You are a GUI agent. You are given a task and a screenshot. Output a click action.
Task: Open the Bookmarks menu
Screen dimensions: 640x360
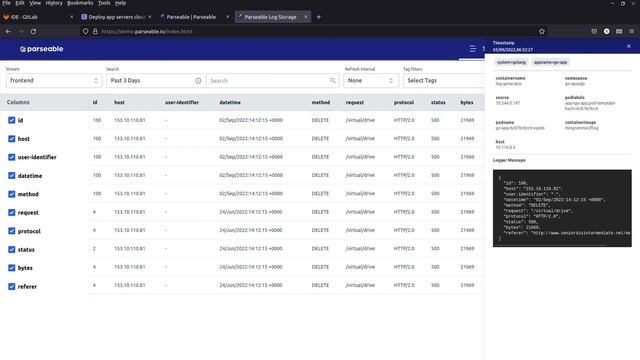(80, 3)
